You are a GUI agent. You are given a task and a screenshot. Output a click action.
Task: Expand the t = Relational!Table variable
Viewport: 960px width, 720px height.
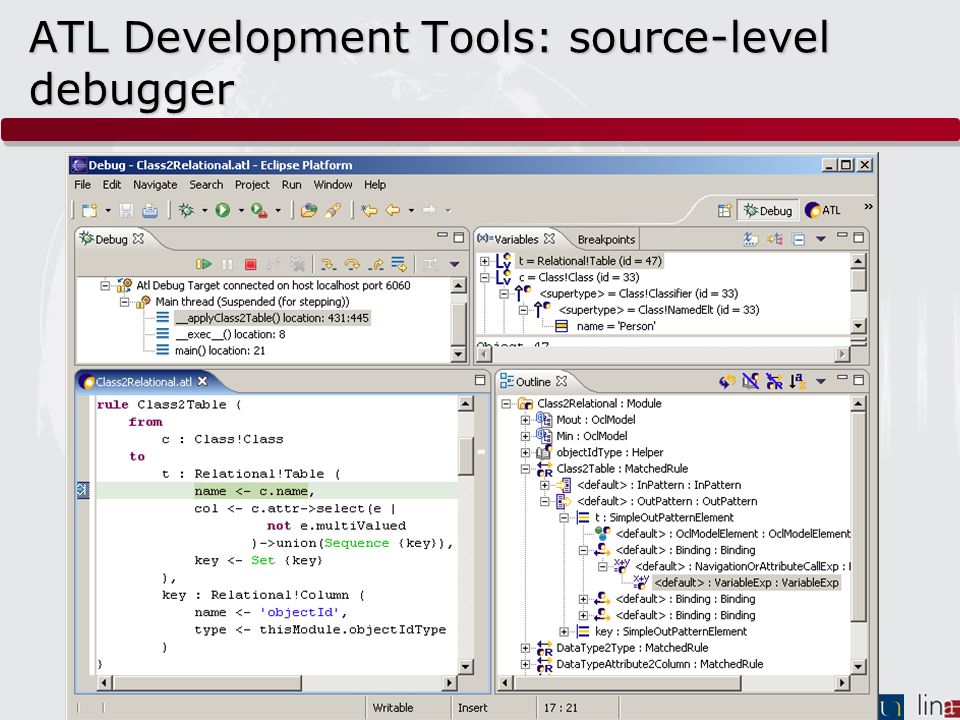[x=484, y=261]
